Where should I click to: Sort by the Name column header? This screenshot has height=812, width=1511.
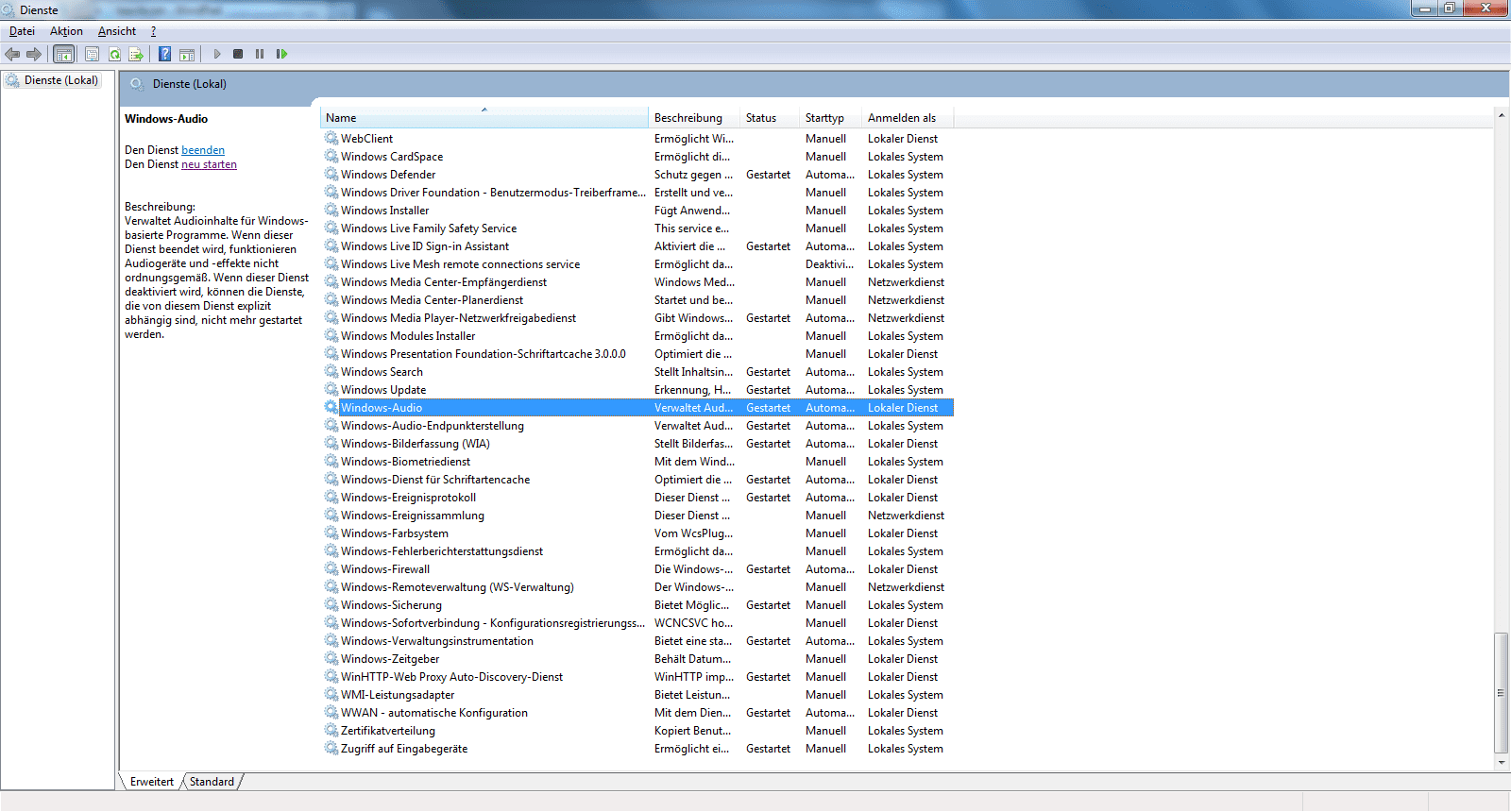click(x=484, y=118)
